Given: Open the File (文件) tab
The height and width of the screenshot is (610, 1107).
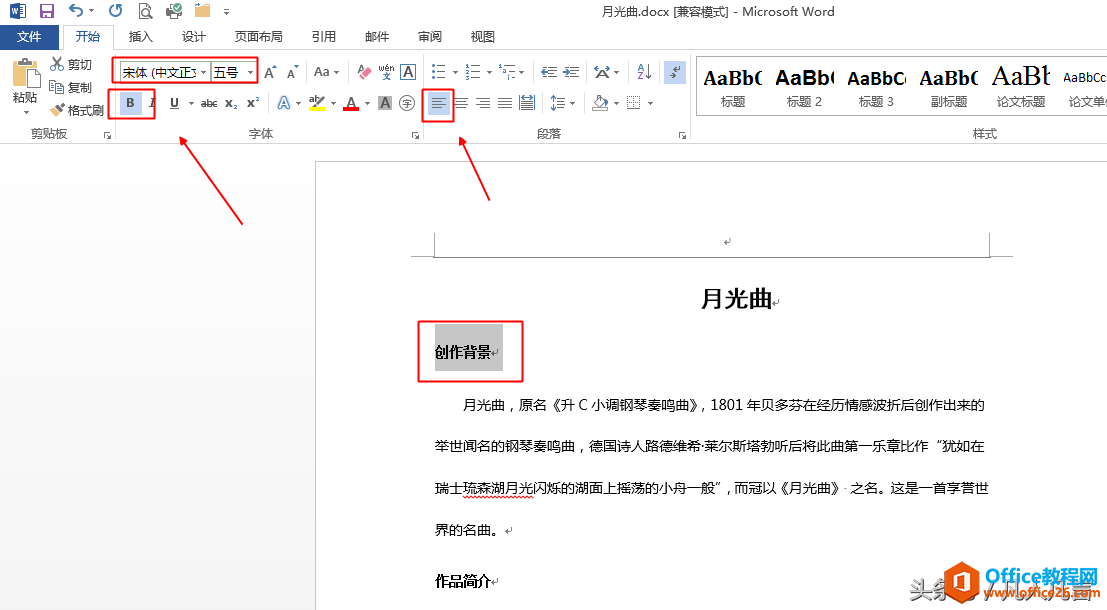Looking at the screenshot, I should (x=29, y=37).
